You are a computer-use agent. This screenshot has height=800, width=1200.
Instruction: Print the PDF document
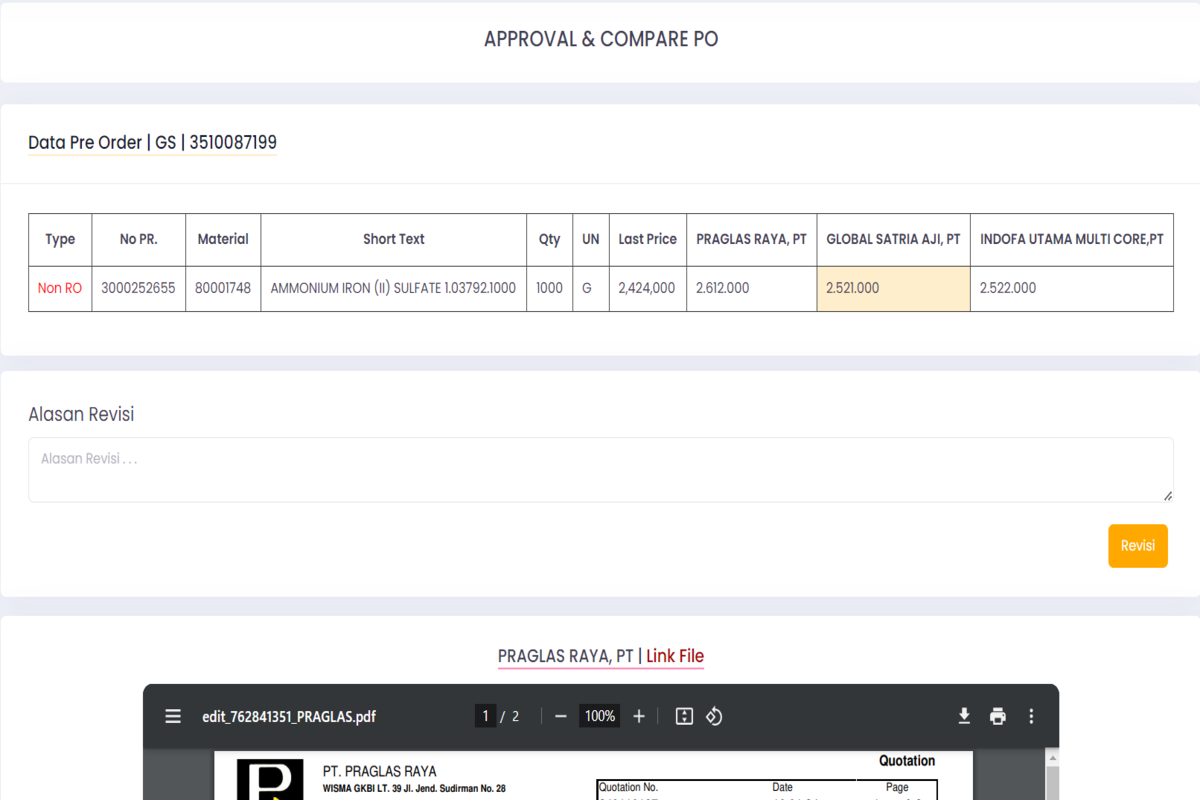click(997, 716)
